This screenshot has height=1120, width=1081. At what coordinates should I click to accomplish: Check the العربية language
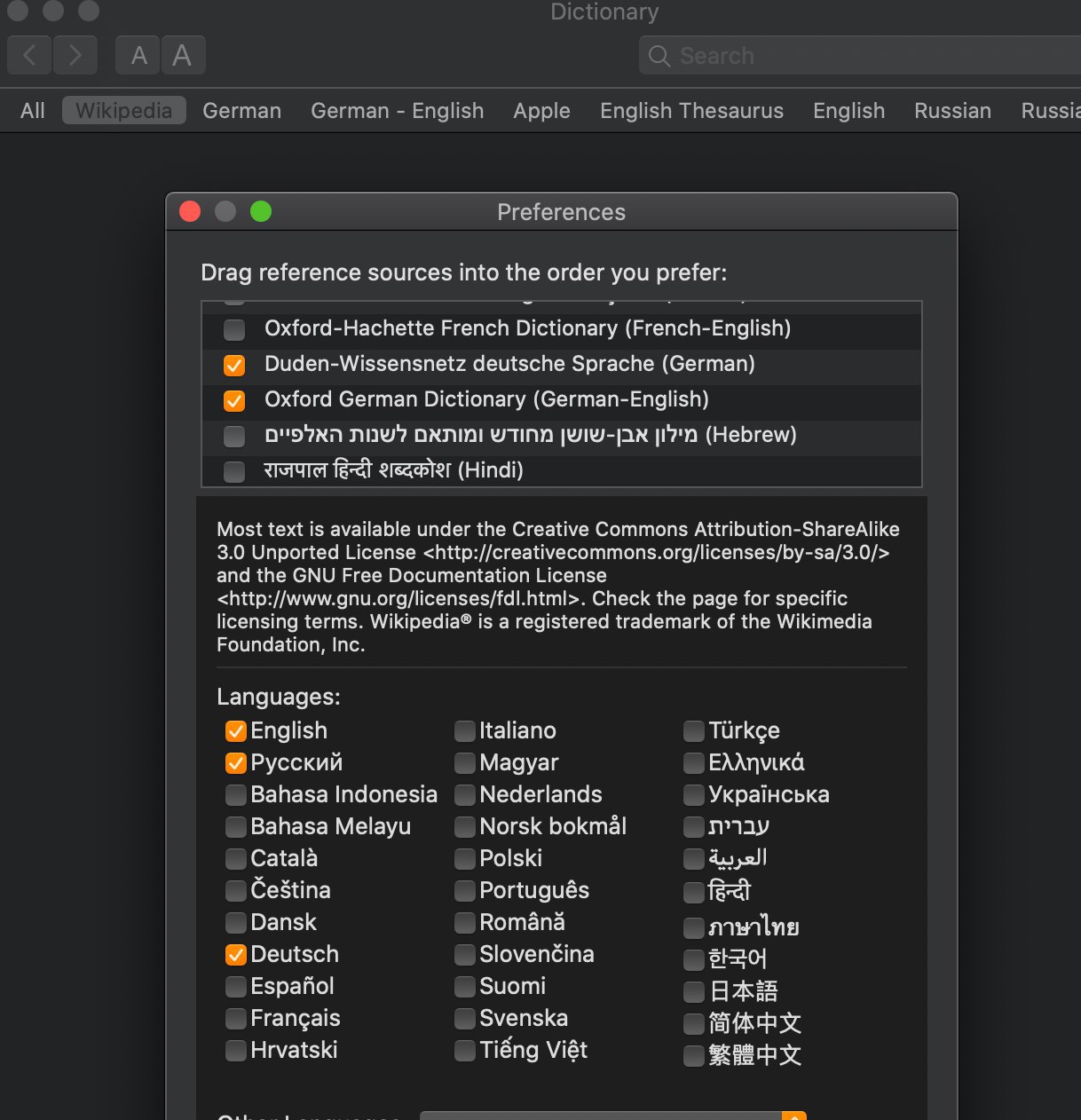pos(694,859)
